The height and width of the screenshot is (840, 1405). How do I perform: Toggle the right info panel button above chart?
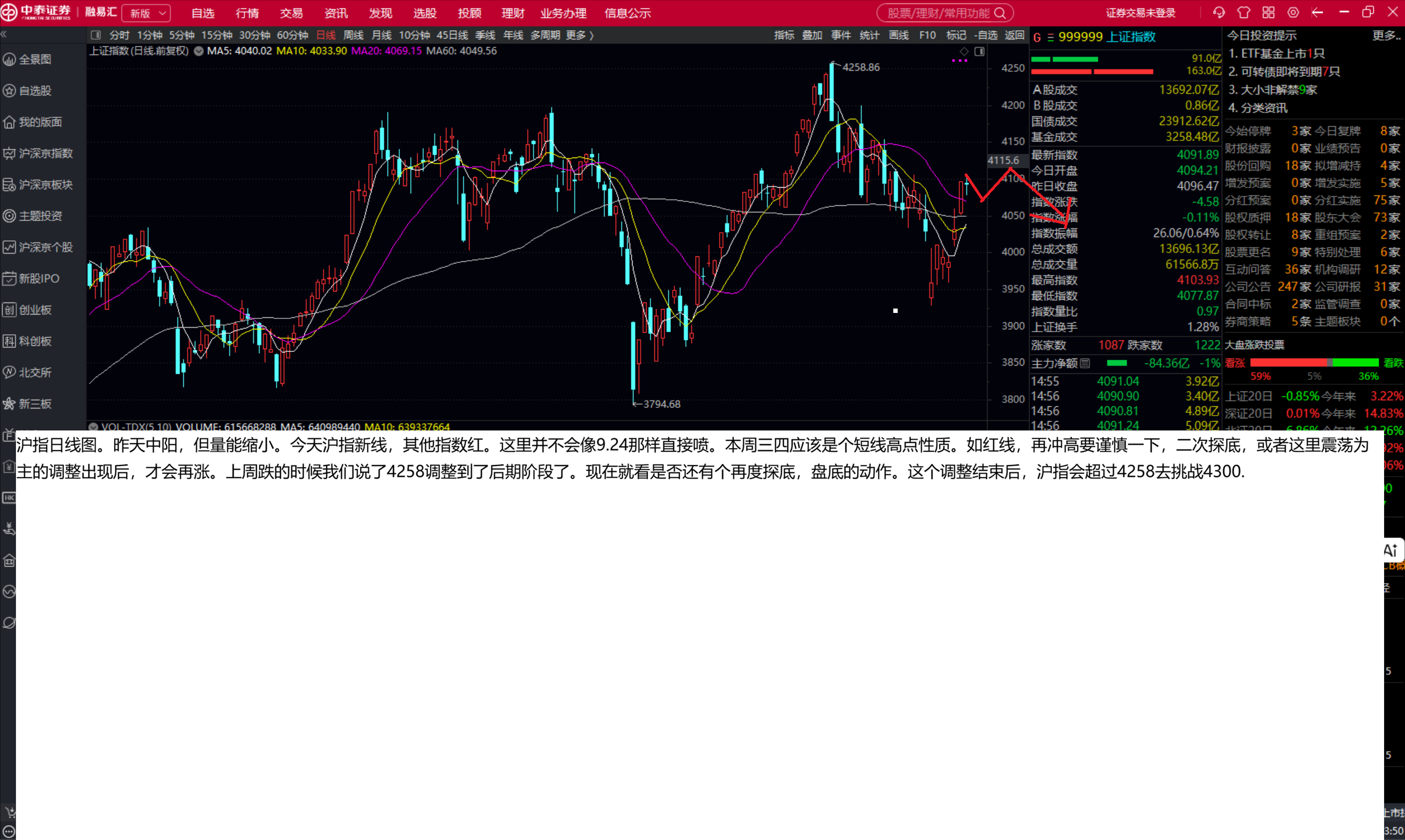tap(980, 52)
